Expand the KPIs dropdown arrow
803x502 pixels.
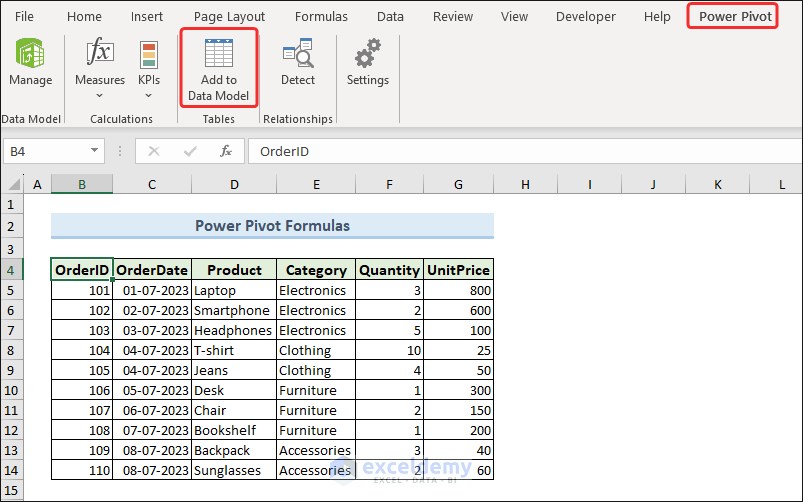tap(149, 96)
